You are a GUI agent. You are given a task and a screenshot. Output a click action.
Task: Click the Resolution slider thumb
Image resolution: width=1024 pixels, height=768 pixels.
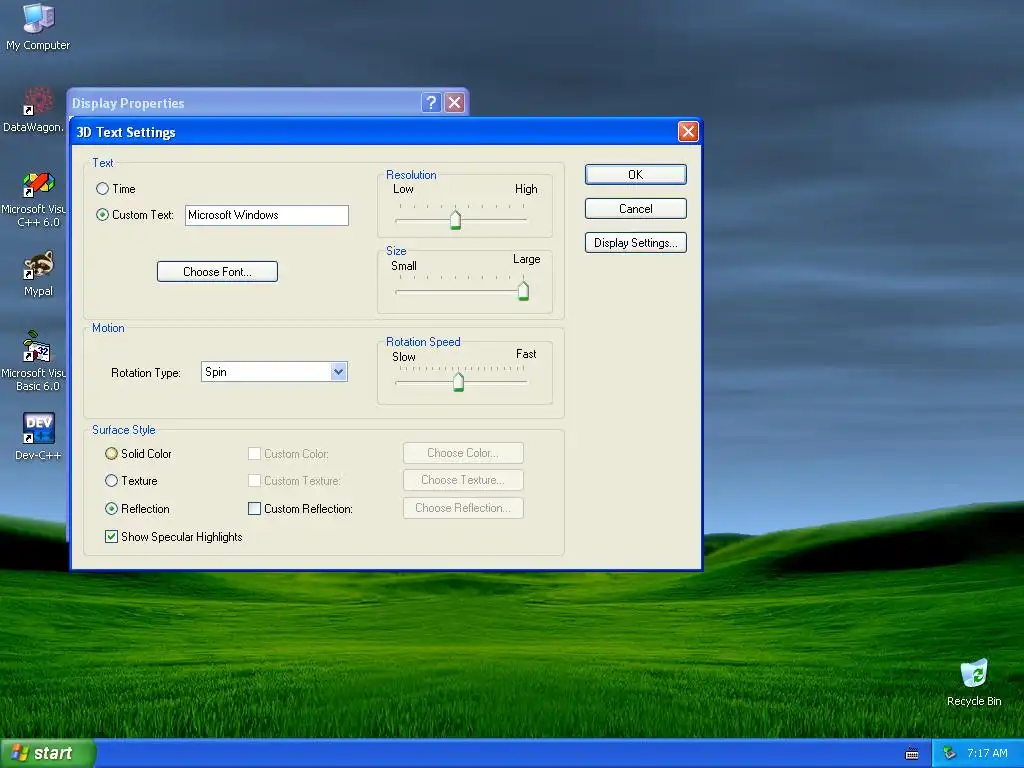pyautogui.click(x=456, y=219)
